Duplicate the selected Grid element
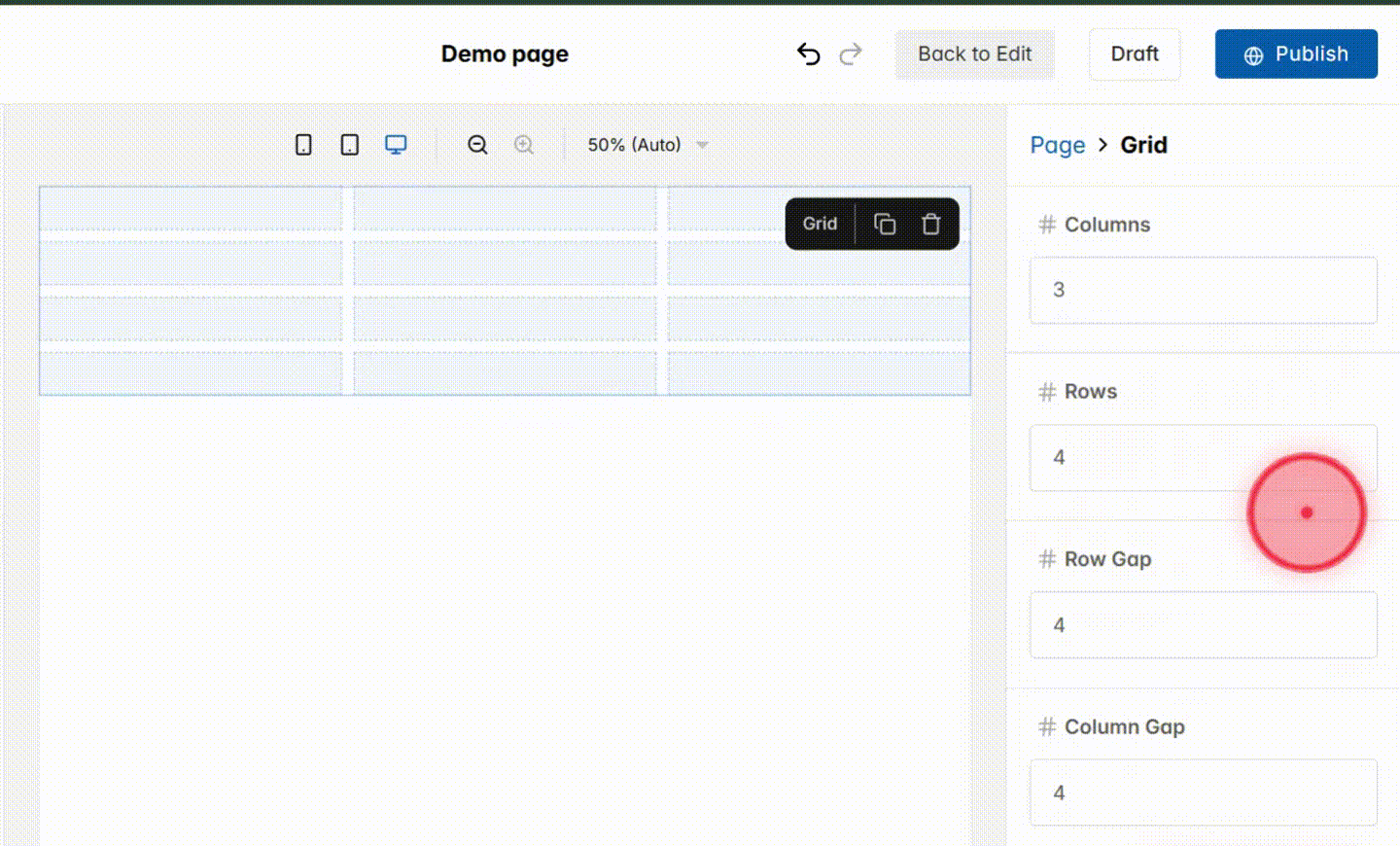Screen dimensions: 1400x846 [x=885, y=224]
